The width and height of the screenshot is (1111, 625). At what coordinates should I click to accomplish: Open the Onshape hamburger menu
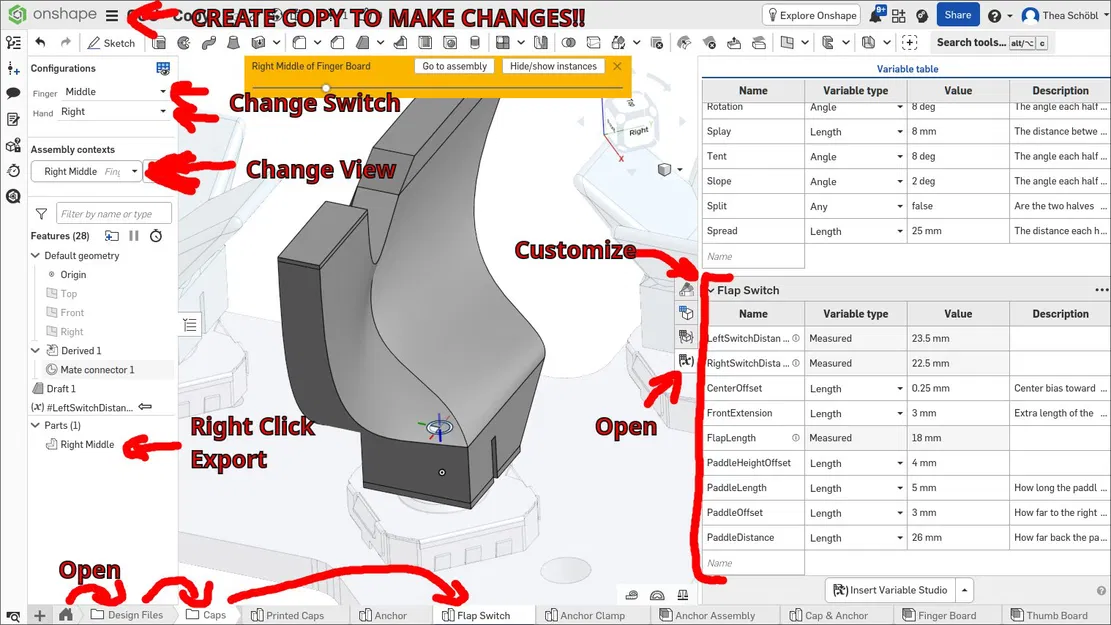(111, 16)
